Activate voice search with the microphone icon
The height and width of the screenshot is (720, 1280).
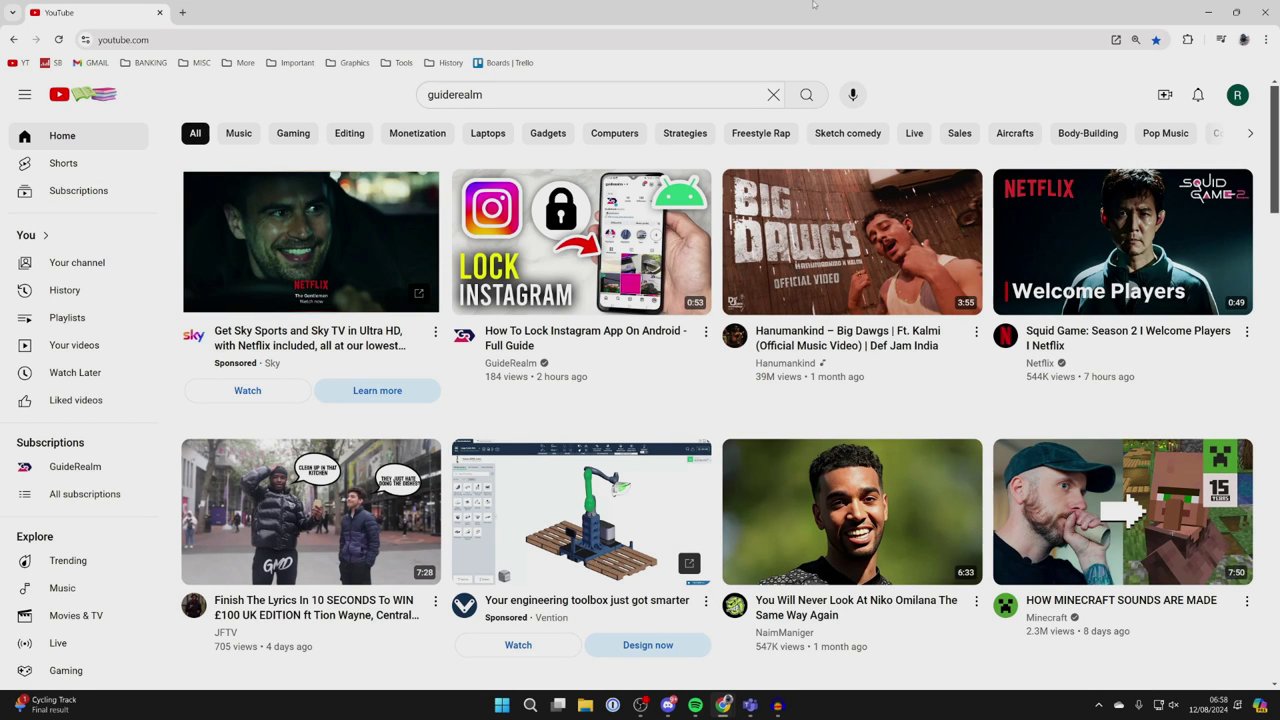(x=852, y=94)
